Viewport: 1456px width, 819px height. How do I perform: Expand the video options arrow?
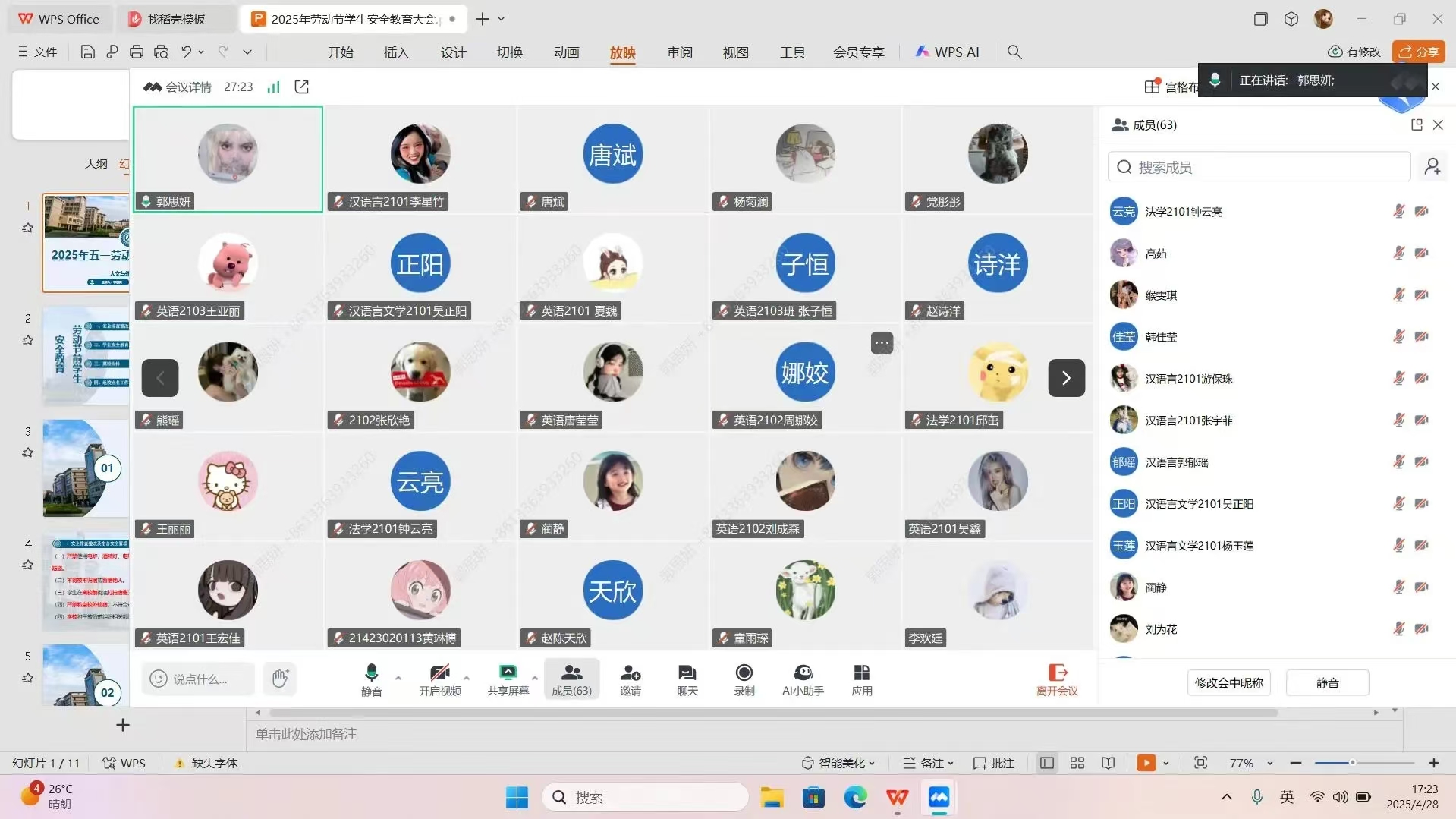[467, 678]
